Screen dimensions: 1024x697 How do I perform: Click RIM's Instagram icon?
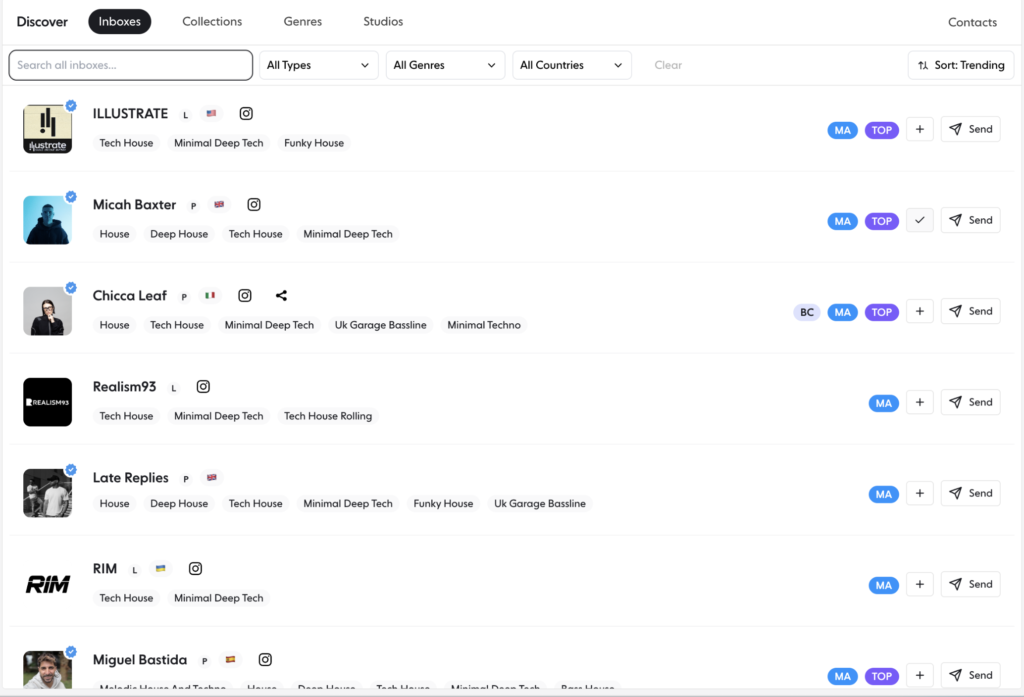tap(196, 569)
